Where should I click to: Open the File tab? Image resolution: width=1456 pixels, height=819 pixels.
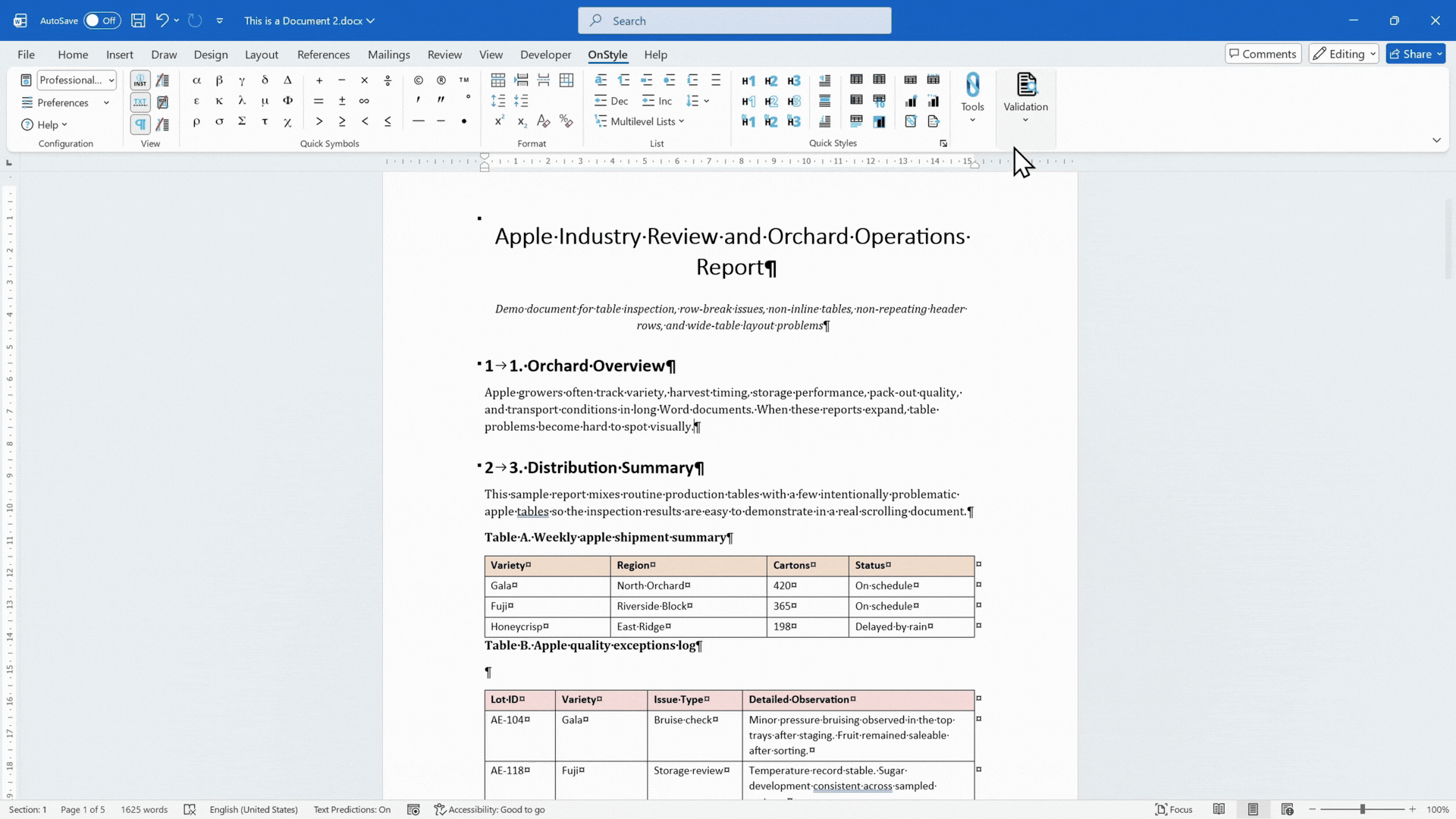tap(26, 55)
